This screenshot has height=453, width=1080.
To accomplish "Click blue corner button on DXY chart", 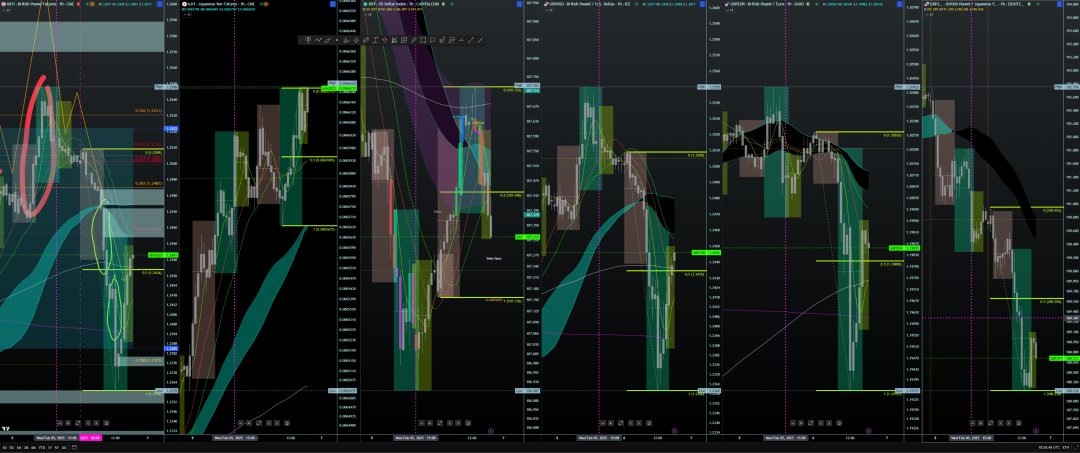I will click(x=519, y=4).
